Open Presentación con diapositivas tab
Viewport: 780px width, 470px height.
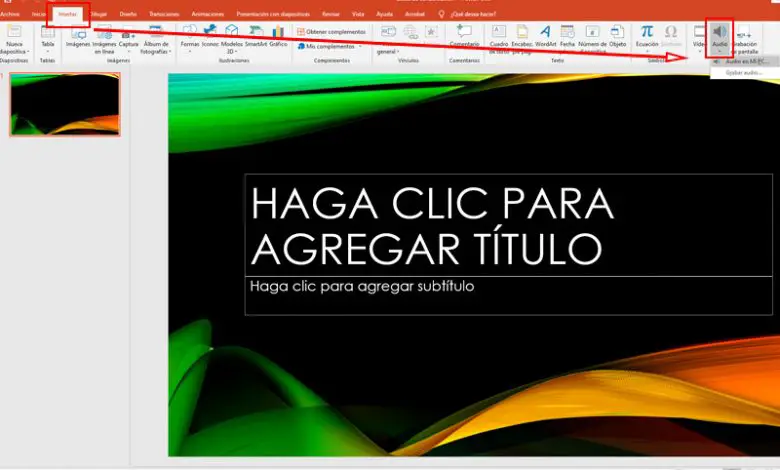tap(273, 14)
